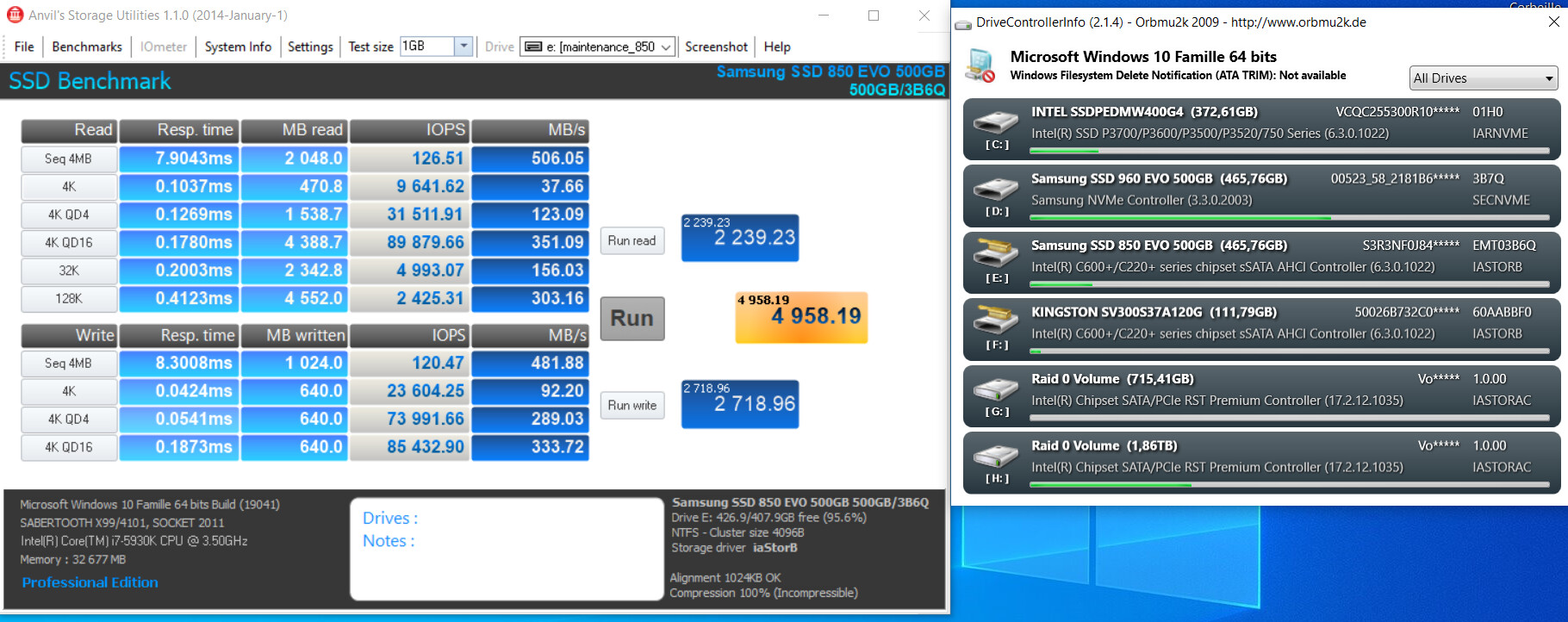The image size is (1568, 622).
Task: Open the File menu
Action: [24, 47]
